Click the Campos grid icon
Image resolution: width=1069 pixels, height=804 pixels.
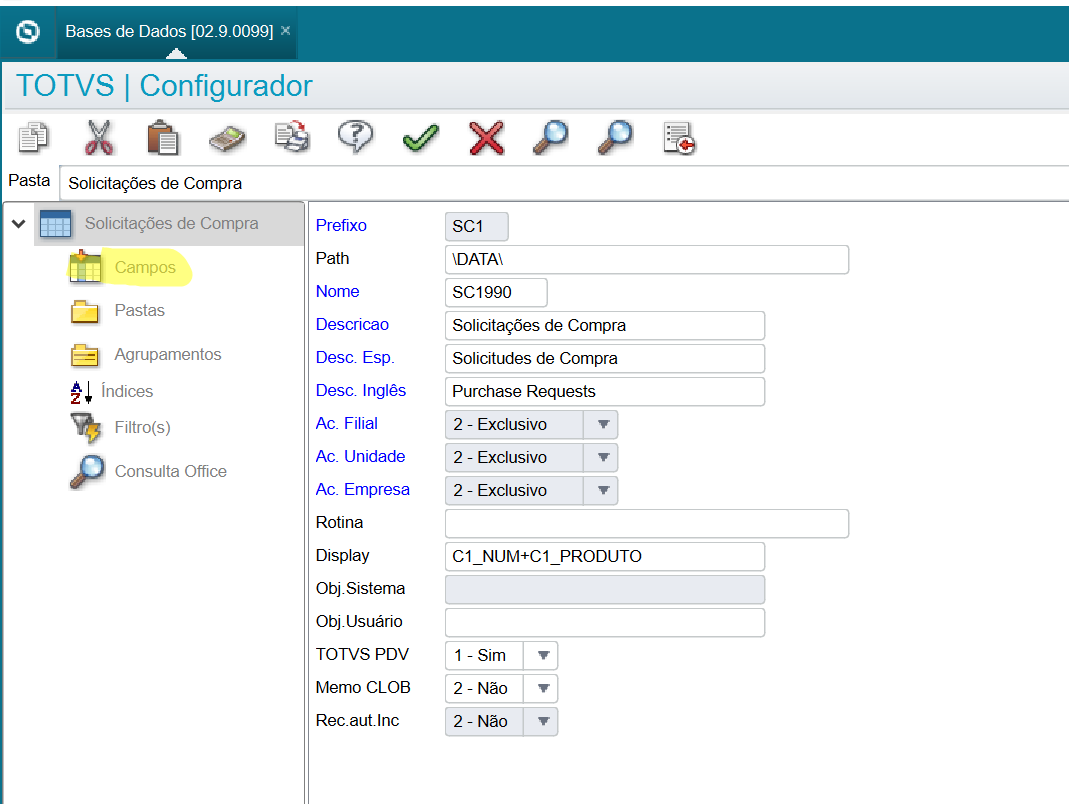click(x=85, y=267)
